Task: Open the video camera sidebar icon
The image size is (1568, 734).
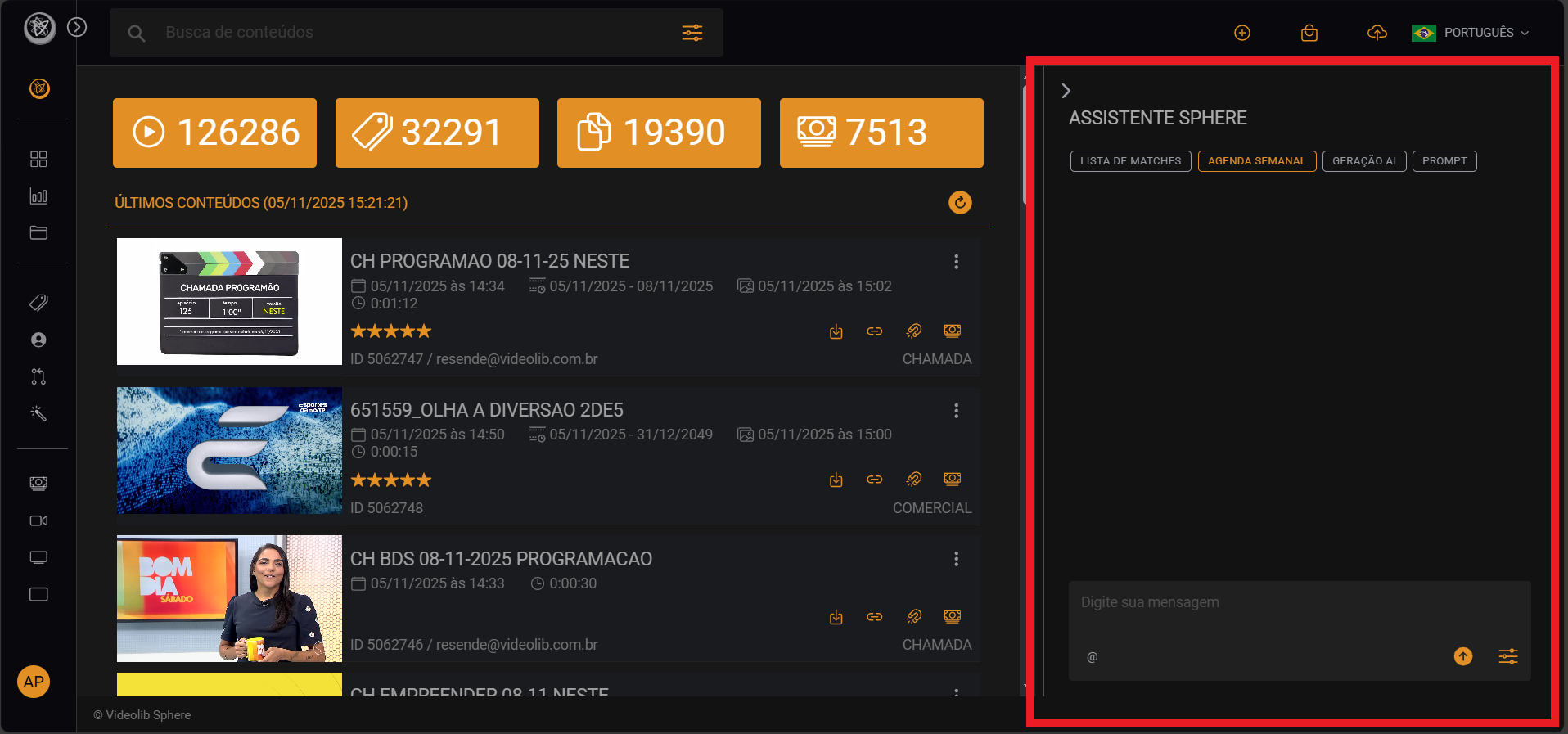Action: click(38, 520)
